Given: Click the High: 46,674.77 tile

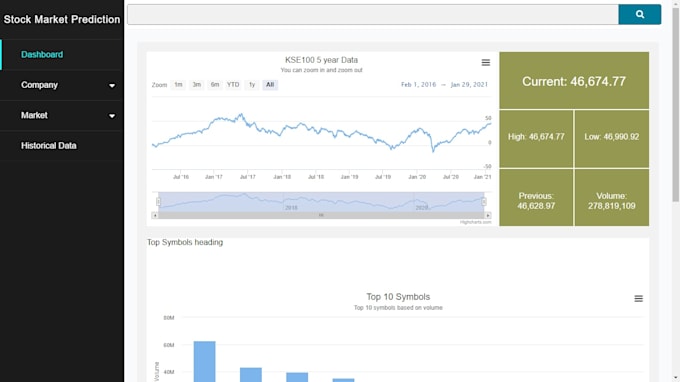Looking at the screenshot, I should click(536, 139).
